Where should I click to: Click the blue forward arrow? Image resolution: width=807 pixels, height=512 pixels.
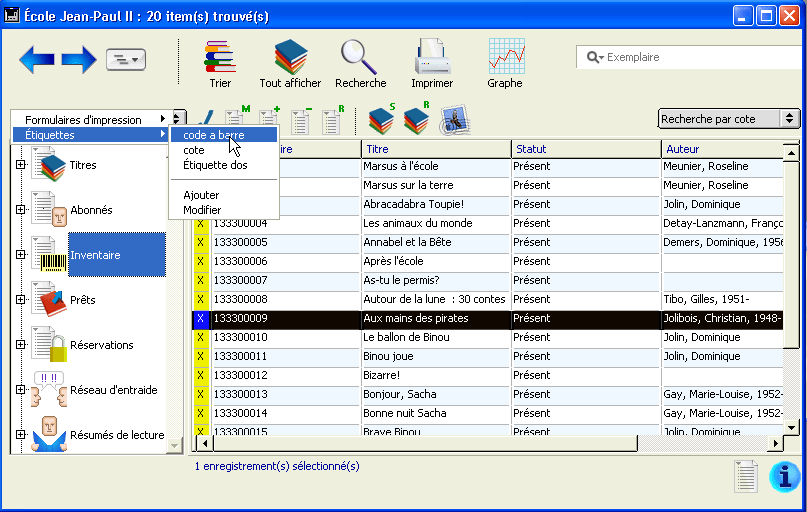click(x=79, y=60)
